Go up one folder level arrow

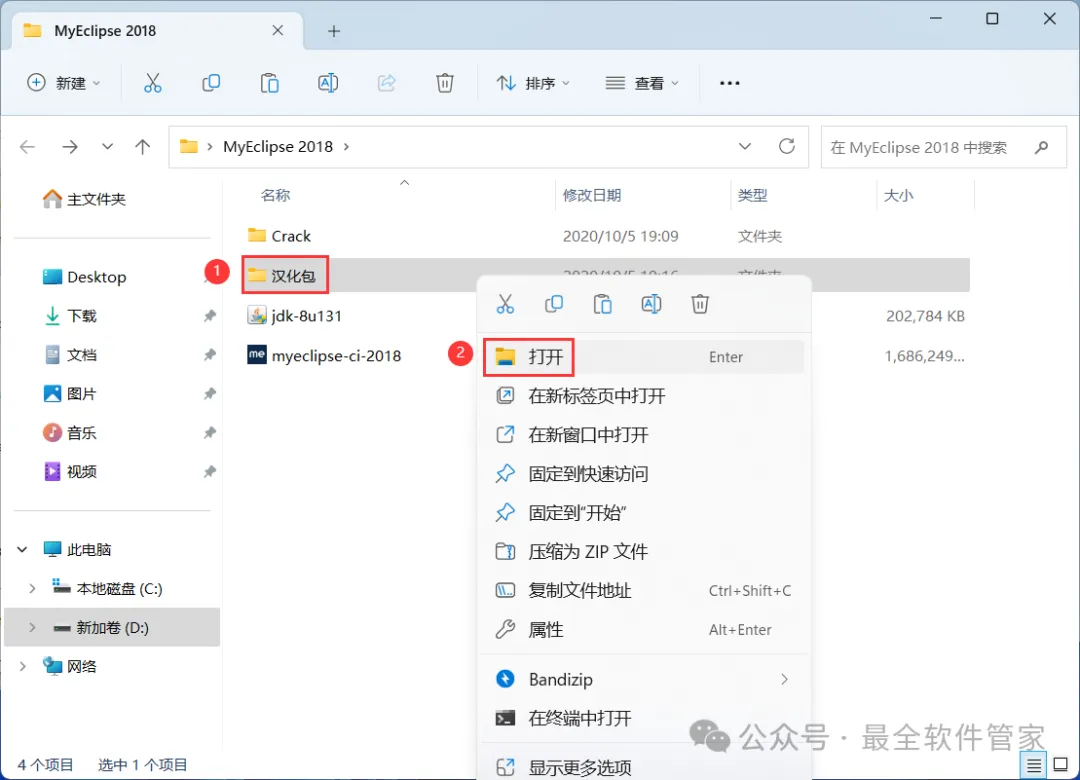click(x=143, y=147)
